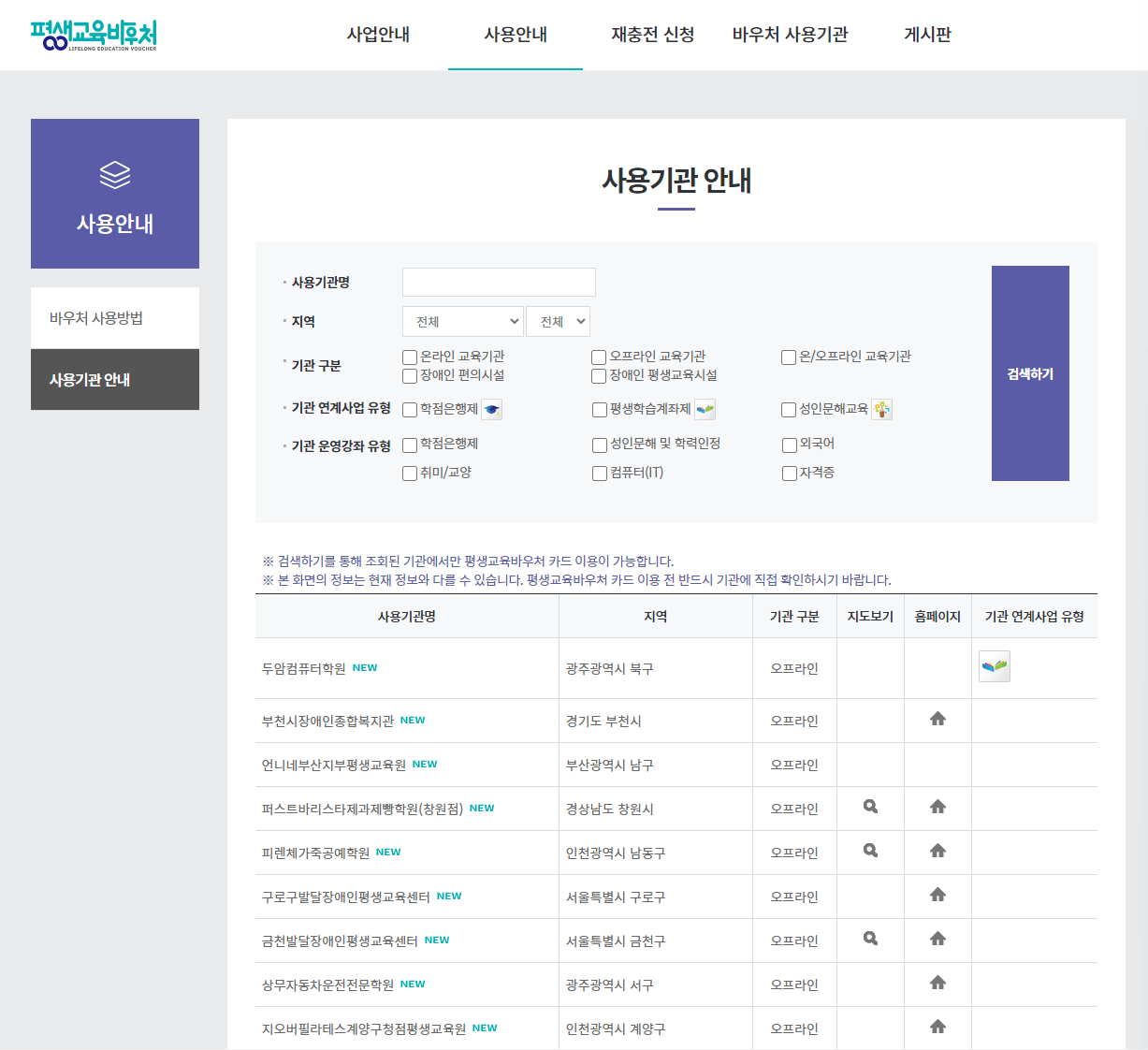Click homepage icon for 지오버필라테스계양구청점평생교육원
This screenshot has height=1050, width=1148.
937,1026
